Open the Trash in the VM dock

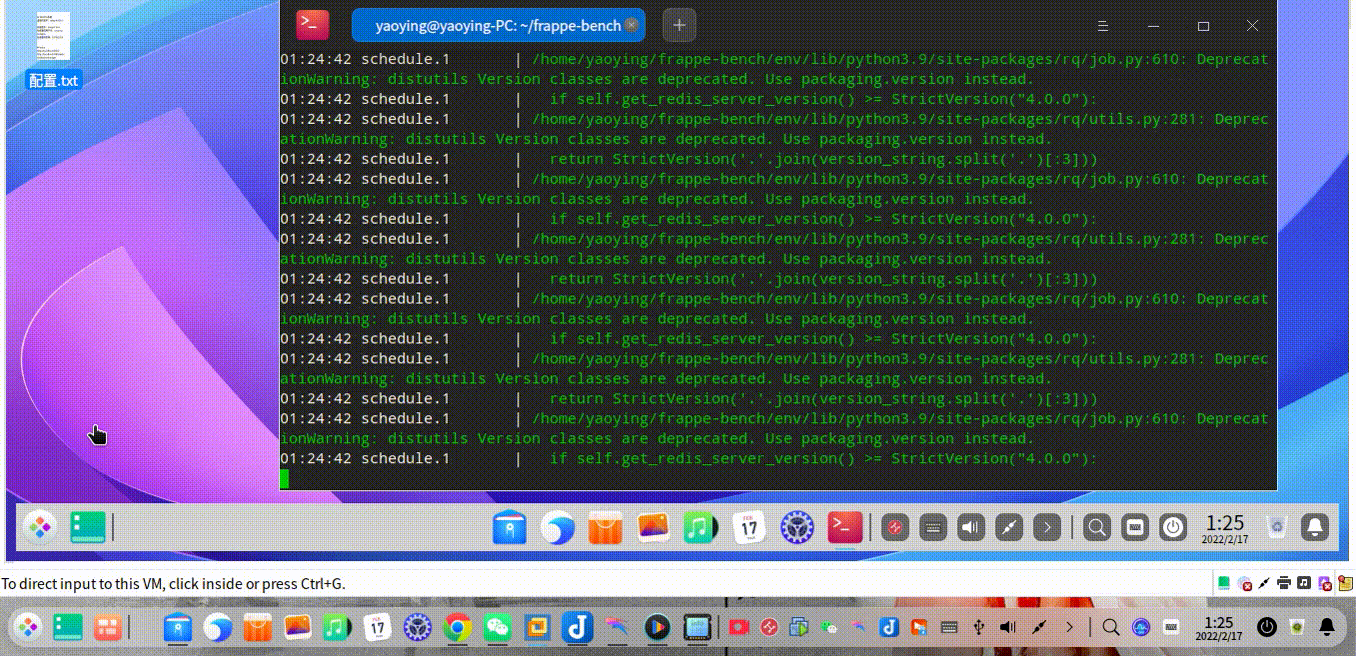click(x=1276, y=527)
